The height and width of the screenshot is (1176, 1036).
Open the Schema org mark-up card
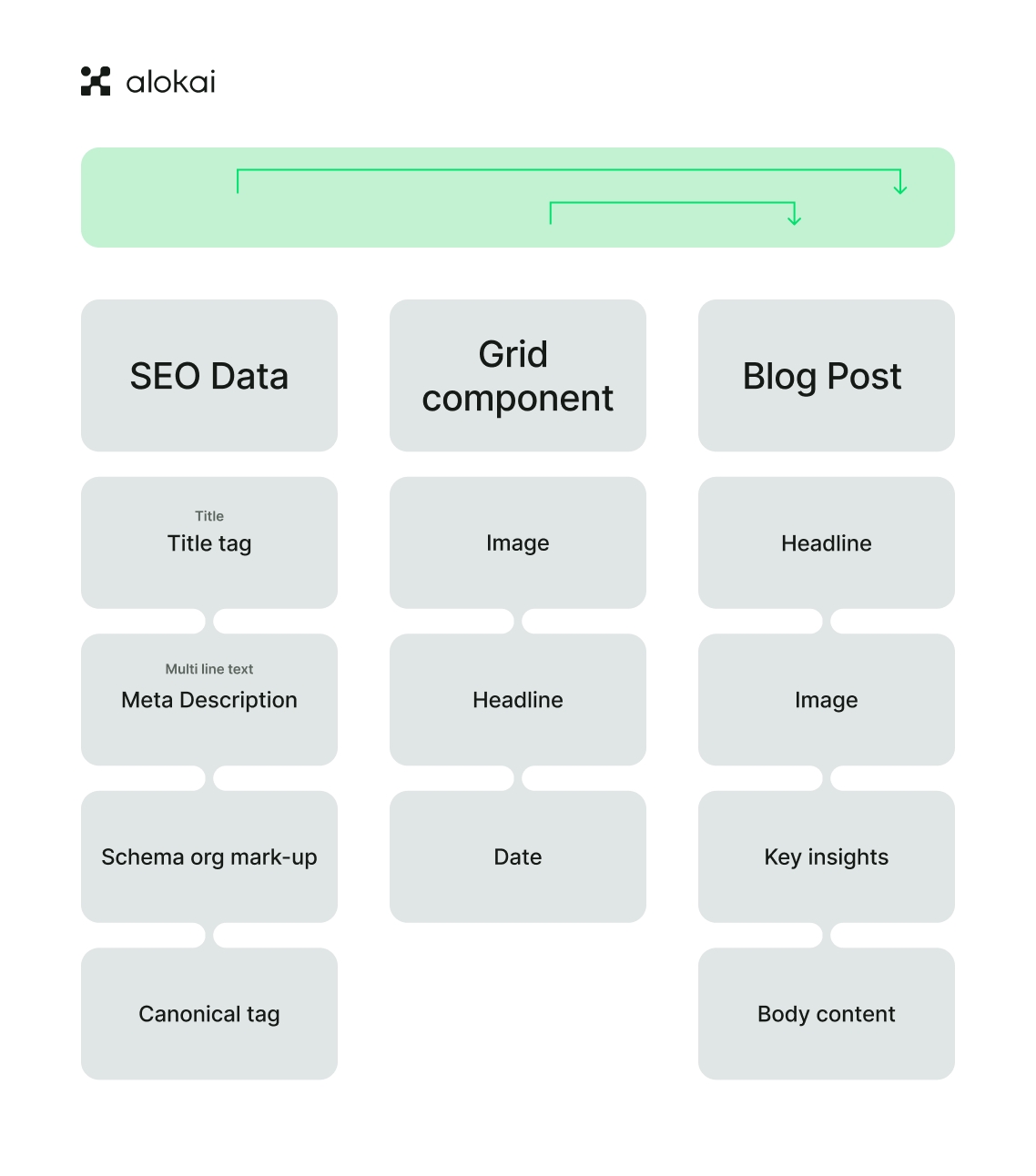(209, 857)
